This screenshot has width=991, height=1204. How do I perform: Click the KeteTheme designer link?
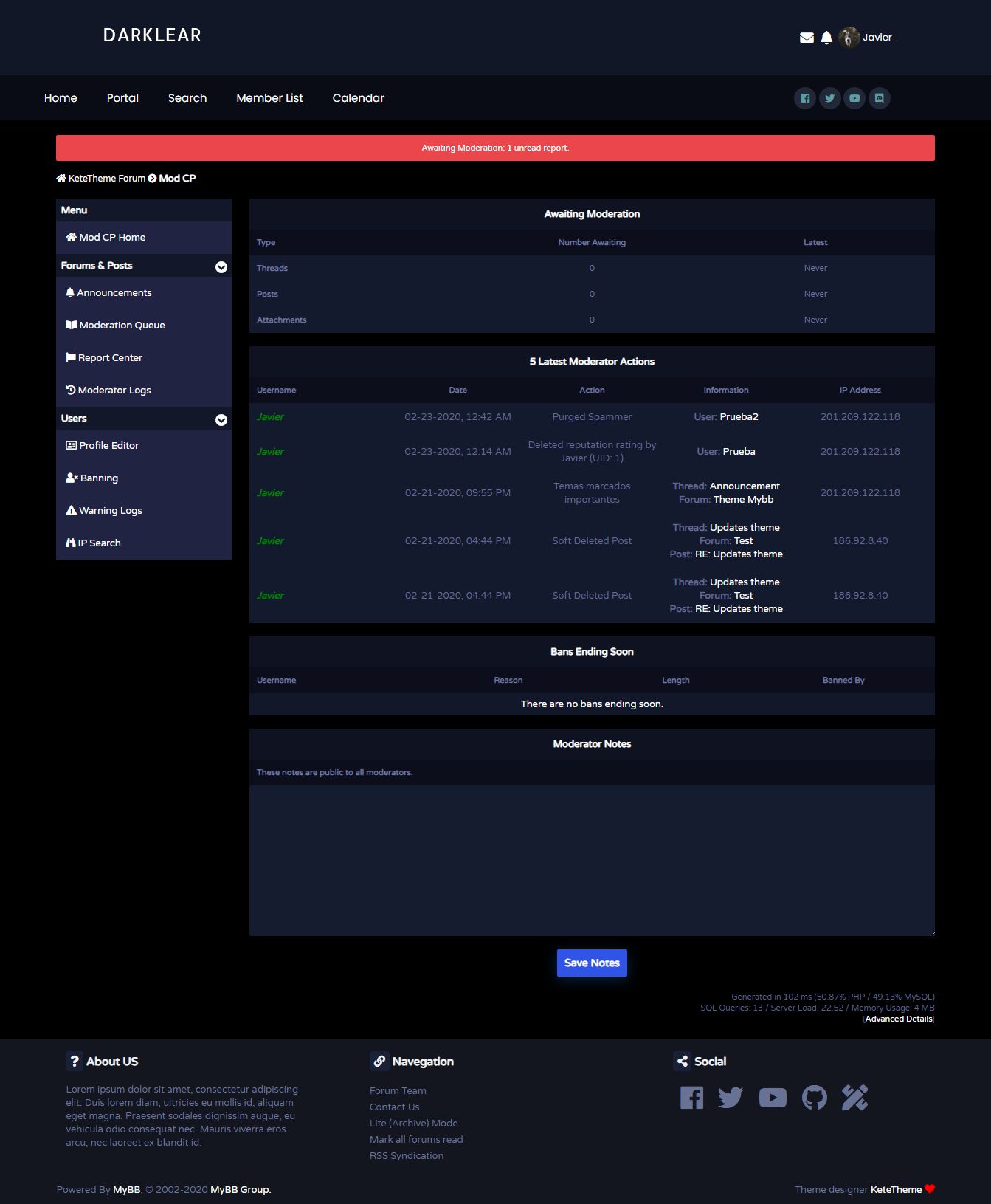tap(896, 1190)
